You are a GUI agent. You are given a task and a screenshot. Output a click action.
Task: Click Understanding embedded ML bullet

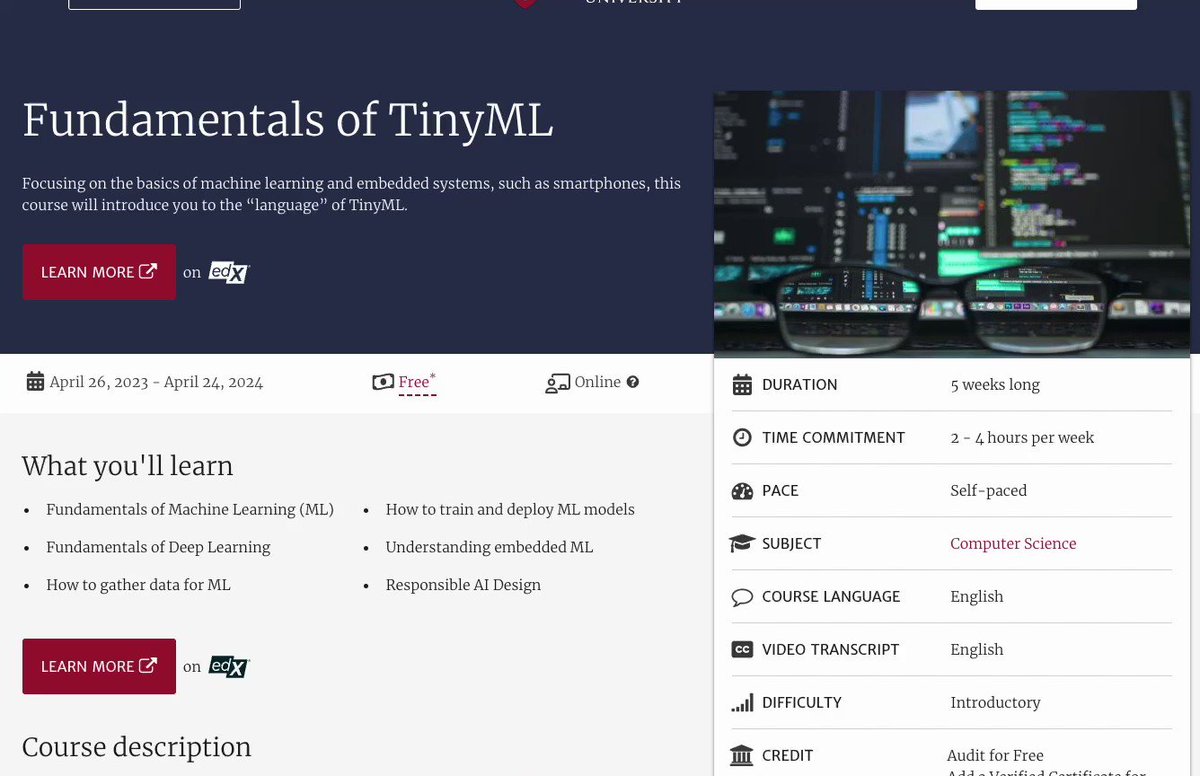pos(489,547)
